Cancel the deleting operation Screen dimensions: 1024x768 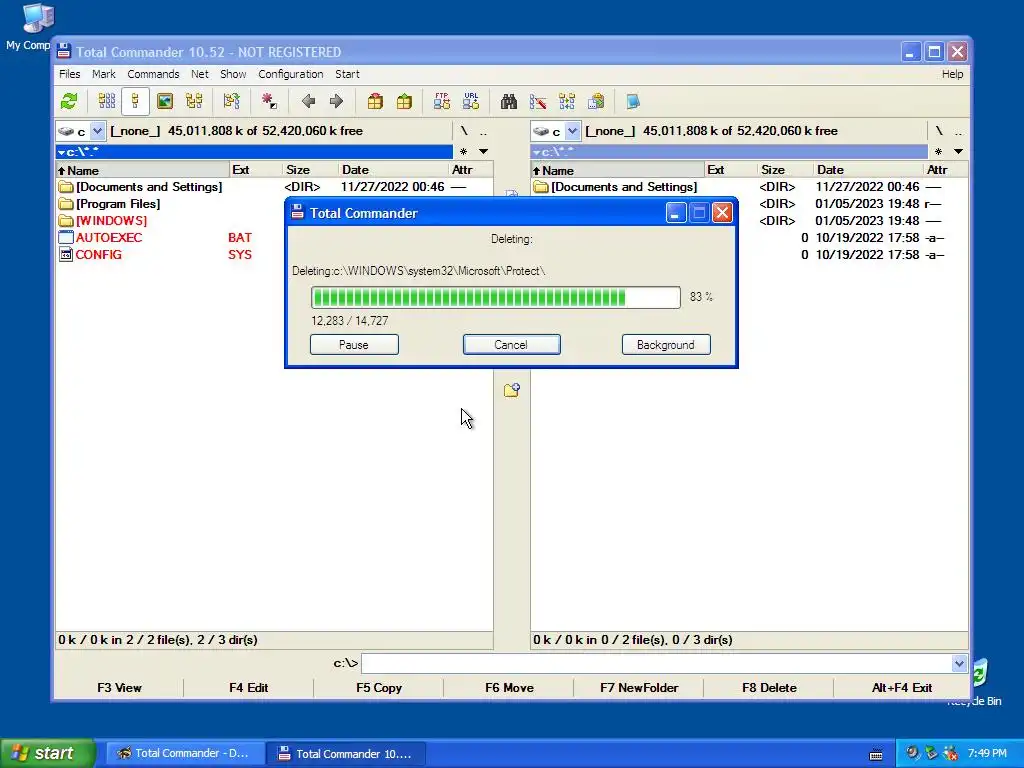coord(511,345)
